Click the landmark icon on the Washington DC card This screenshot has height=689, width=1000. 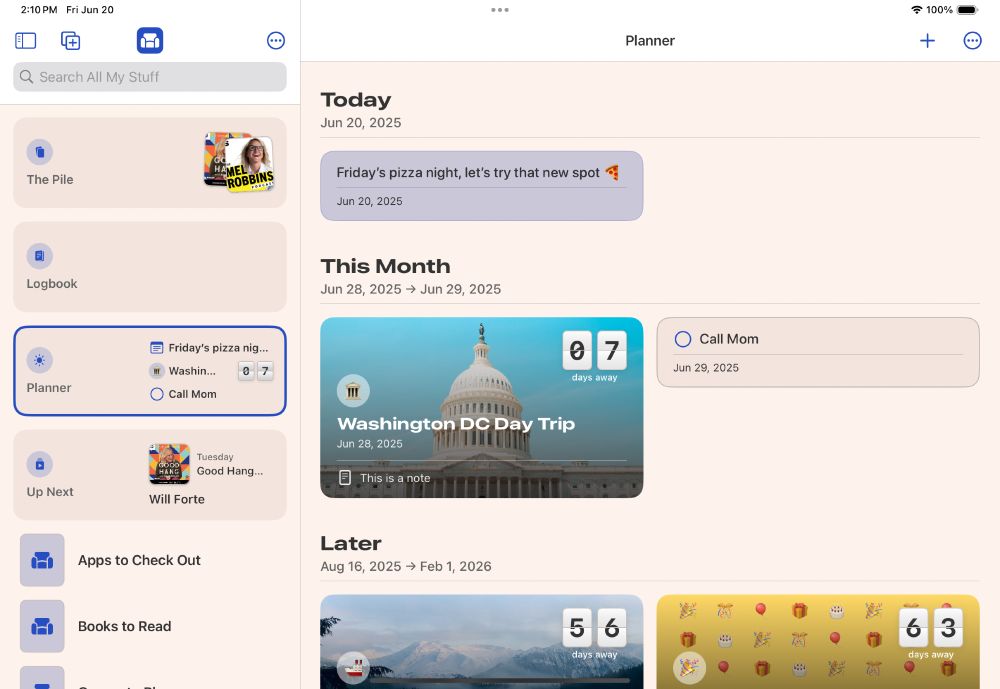click(x=353, y=390)
